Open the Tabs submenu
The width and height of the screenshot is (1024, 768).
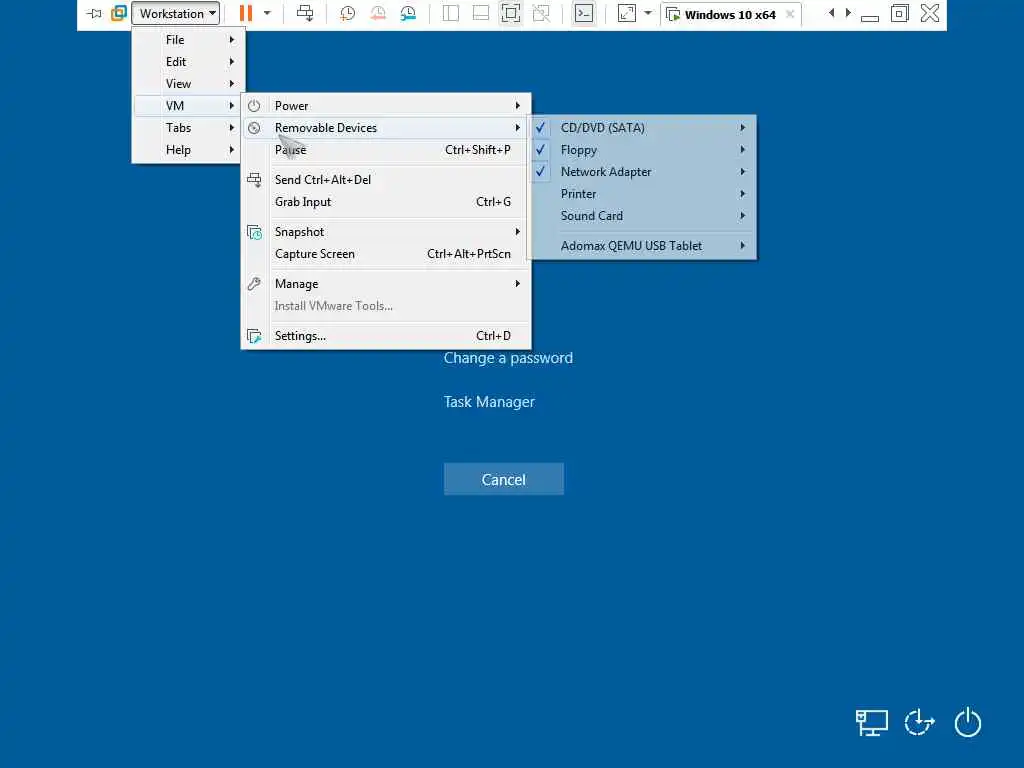point(189,128)
